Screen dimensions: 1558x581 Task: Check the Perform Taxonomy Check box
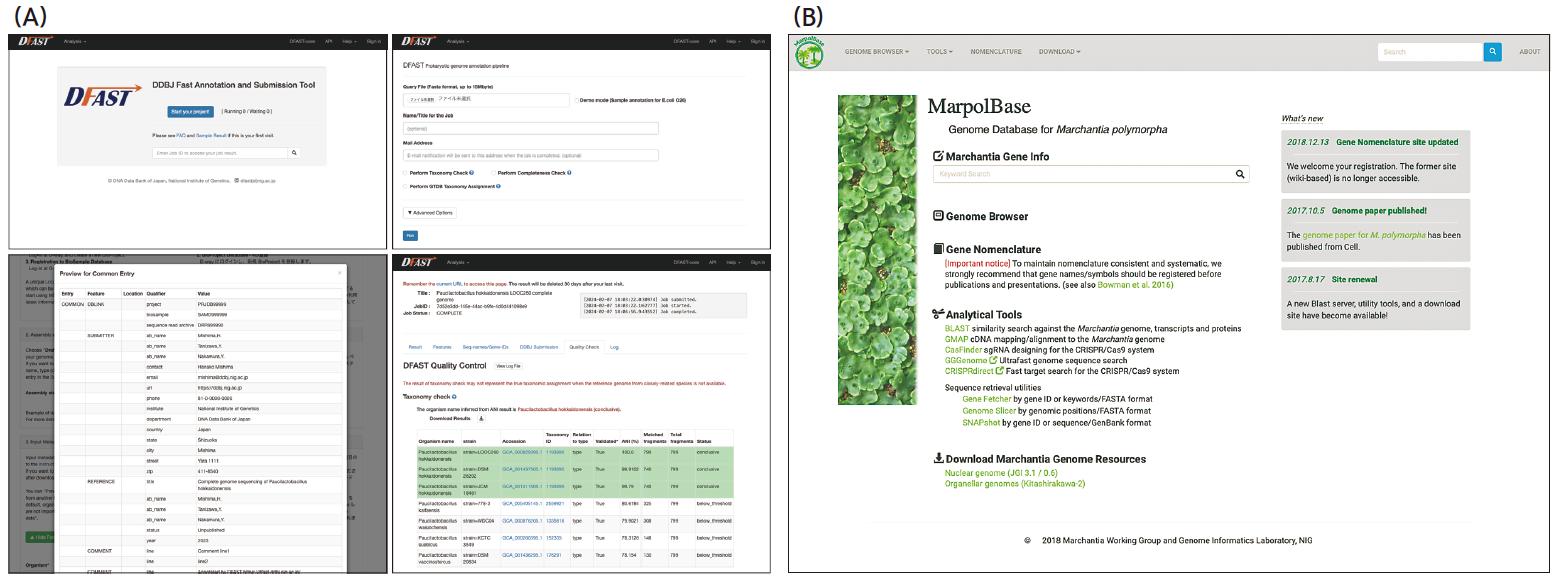tap(404, 173)
